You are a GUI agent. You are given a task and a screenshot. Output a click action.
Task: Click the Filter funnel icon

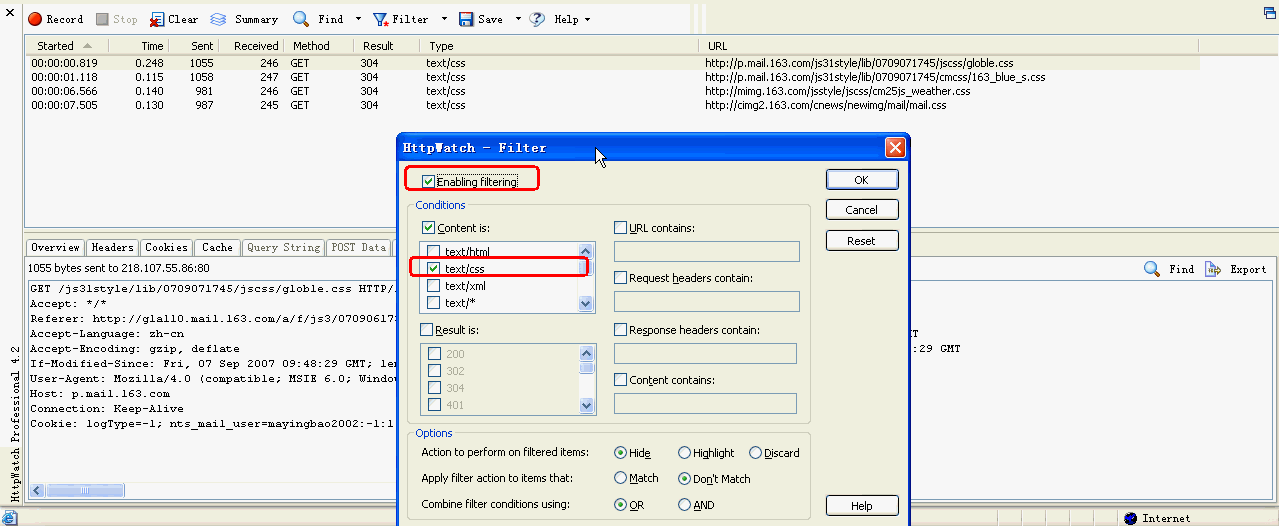tap(381, 19)
